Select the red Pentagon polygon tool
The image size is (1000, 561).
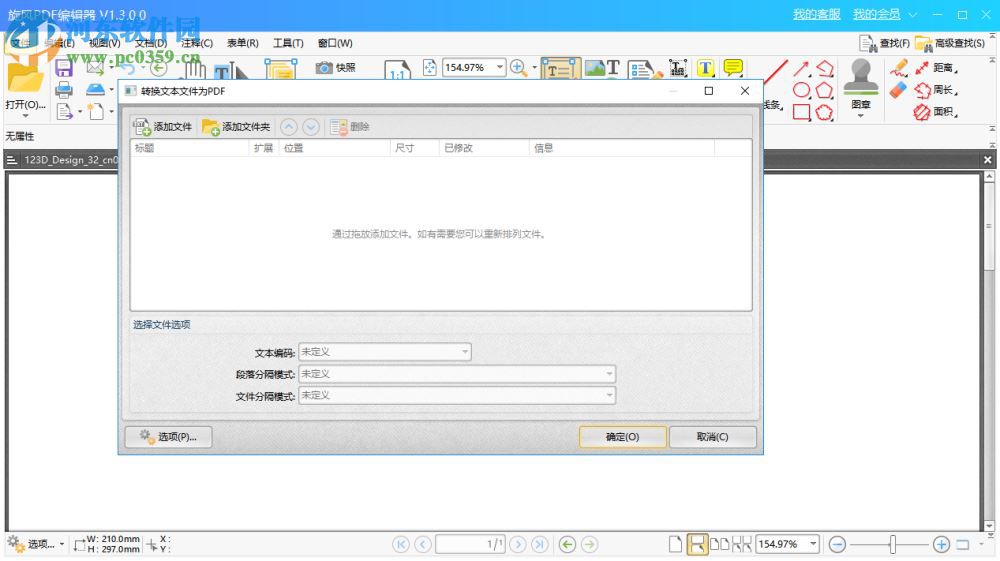[824, 90]
